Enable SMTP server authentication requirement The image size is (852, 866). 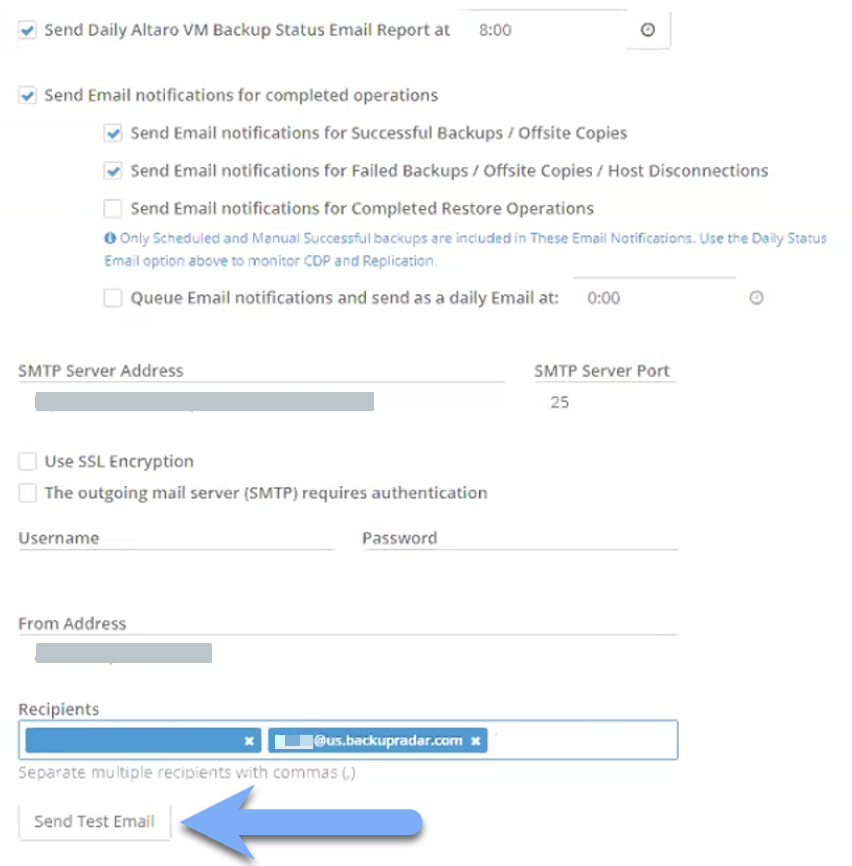point(27,493)
